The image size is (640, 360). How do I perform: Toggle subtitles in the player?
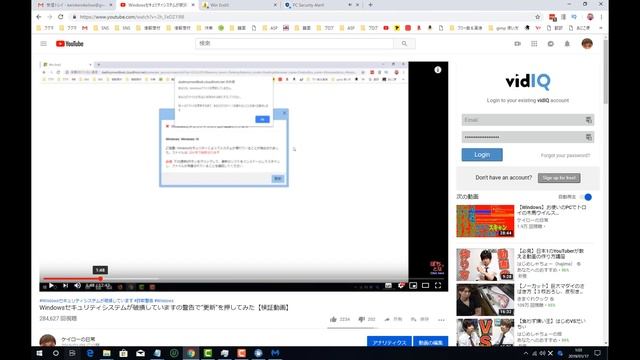(x=388, y=286)
